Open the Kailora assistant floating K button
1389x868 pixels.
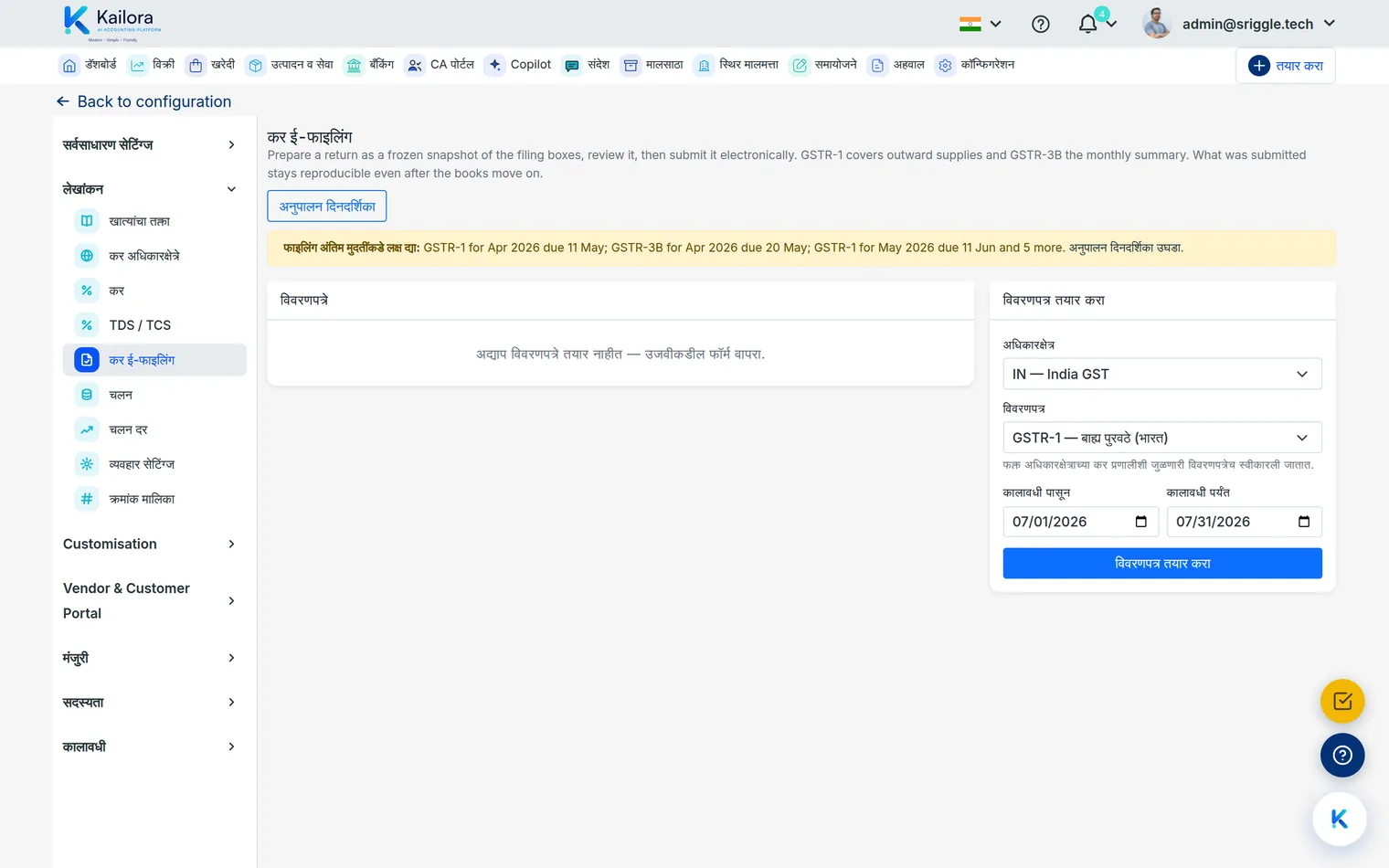point(1340,819)
